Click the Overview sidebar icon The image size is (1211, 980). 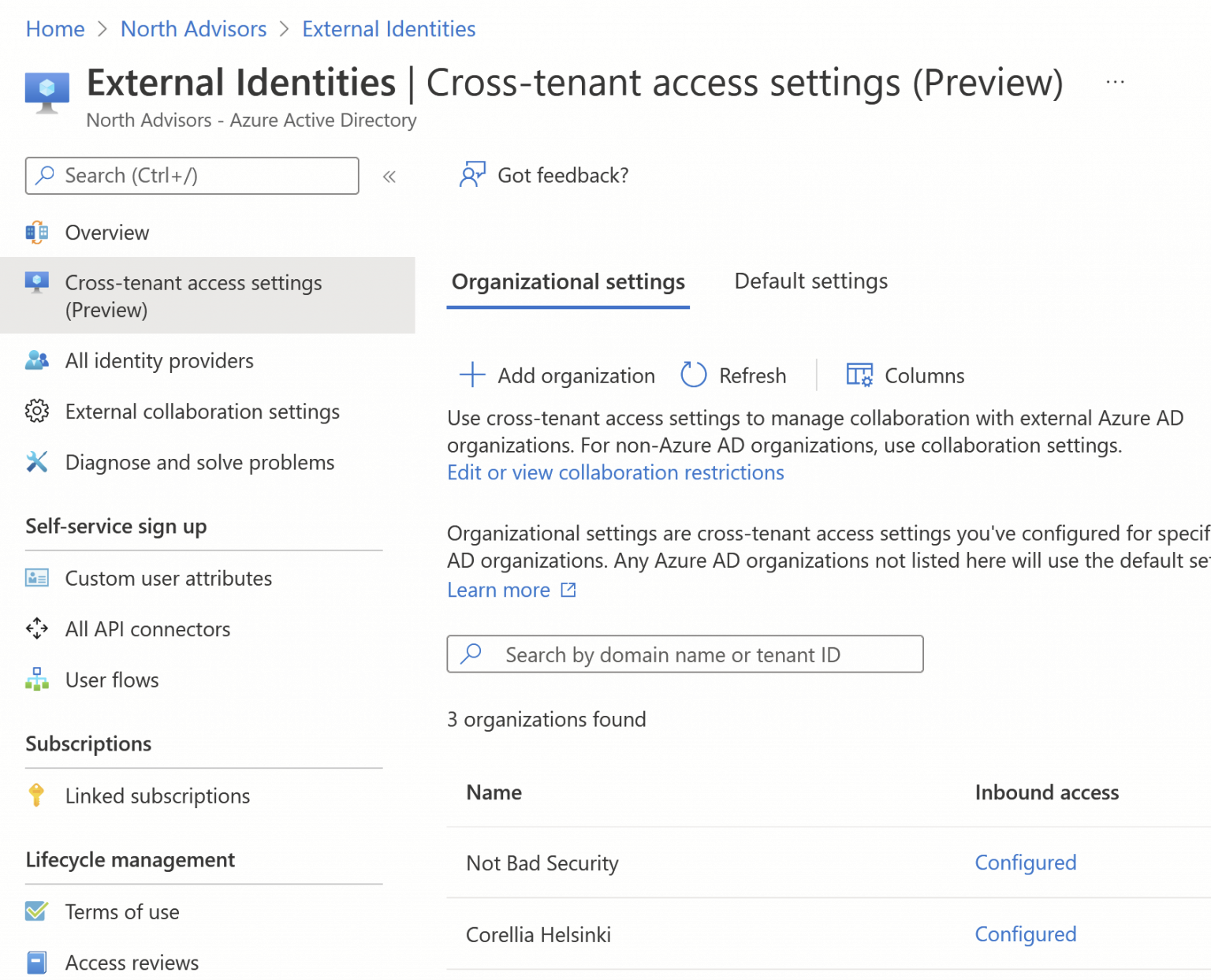37,233
